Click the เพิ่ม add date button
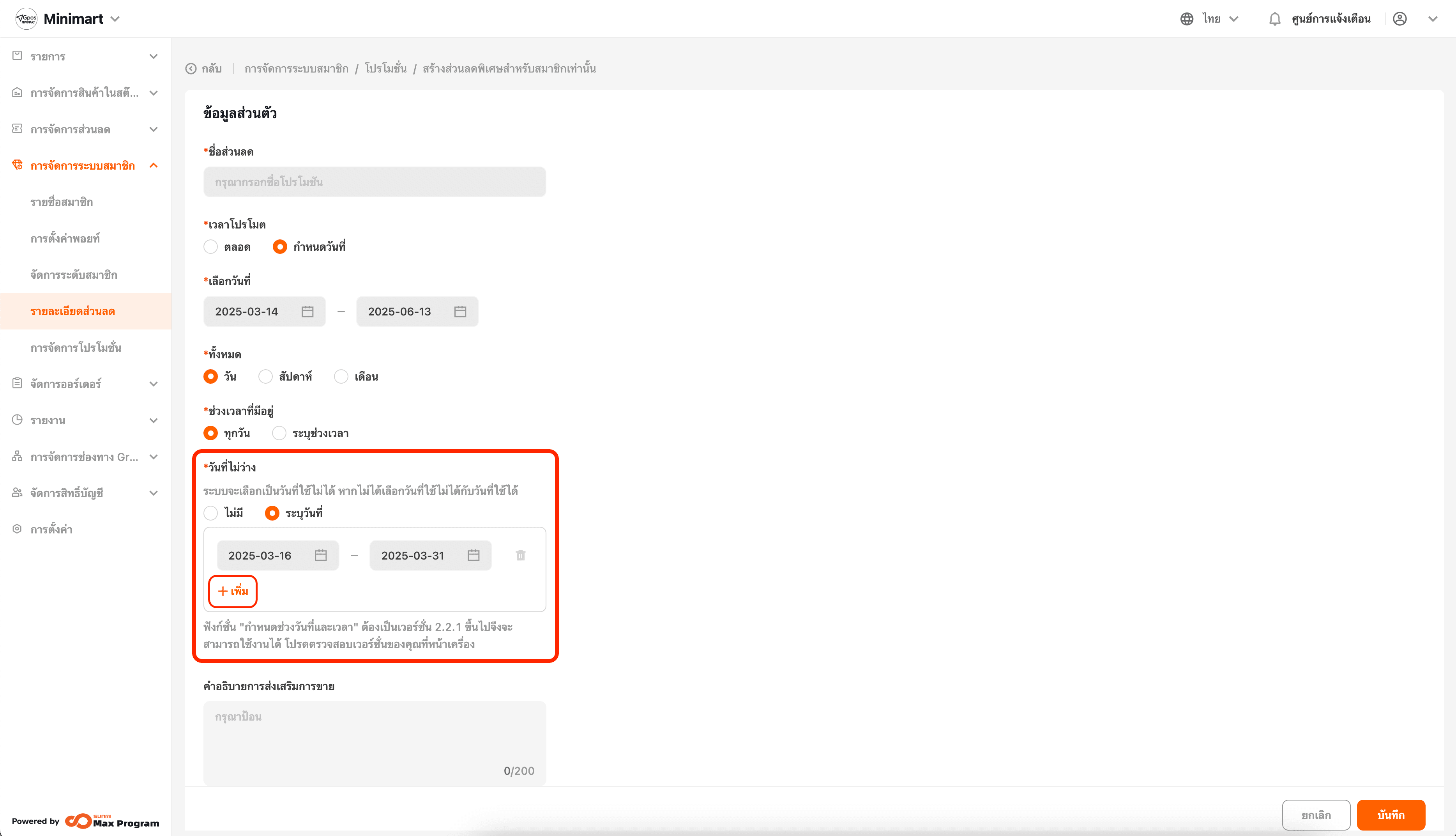The width and height of the screenshot is (1456, 836). (233, 591)
